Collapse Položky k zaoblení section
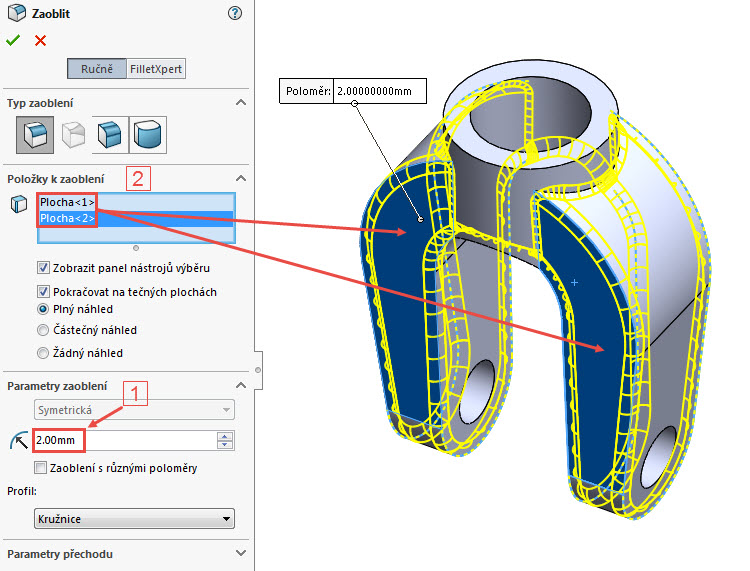The height and width of the screenshot is (571, 750). (241, 179)
